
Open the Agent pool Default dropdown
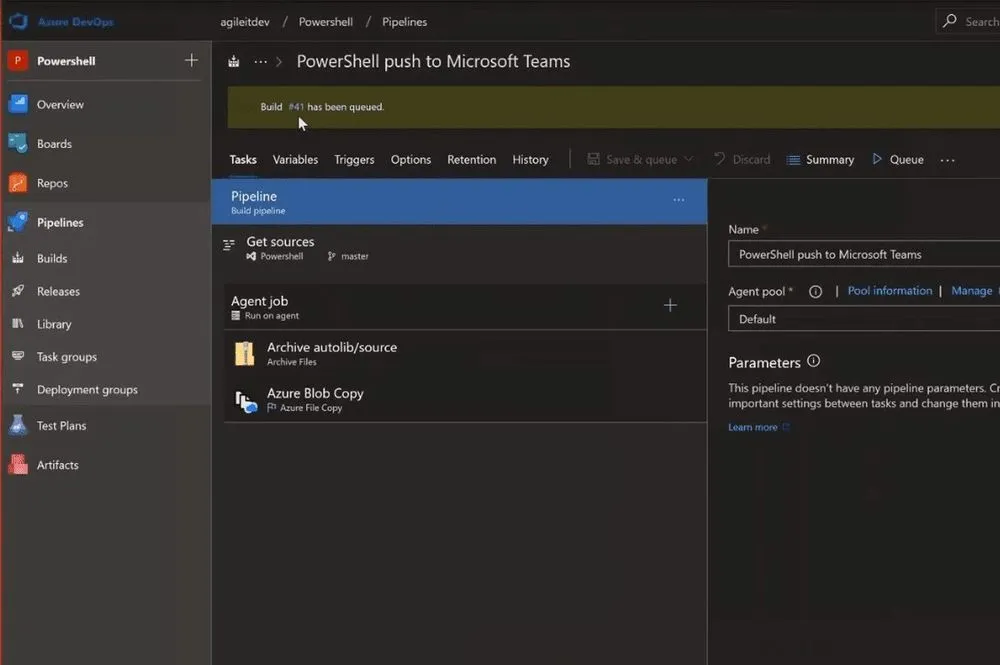(864, 319)
